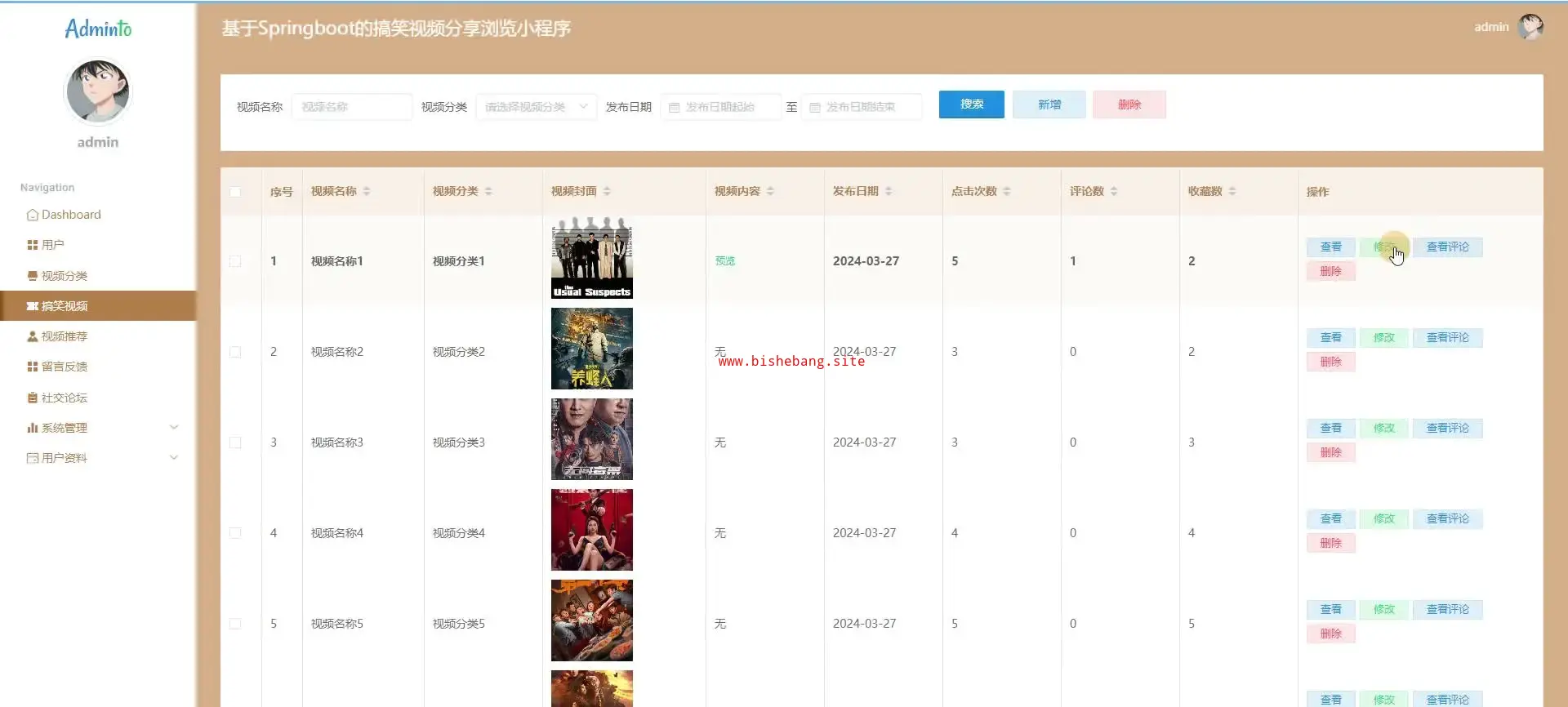Image resolution: width=1568 pixels, height=707 pixels.
Task: Click the sidebar admin profile picture
Action: click(x=98, y=91)
